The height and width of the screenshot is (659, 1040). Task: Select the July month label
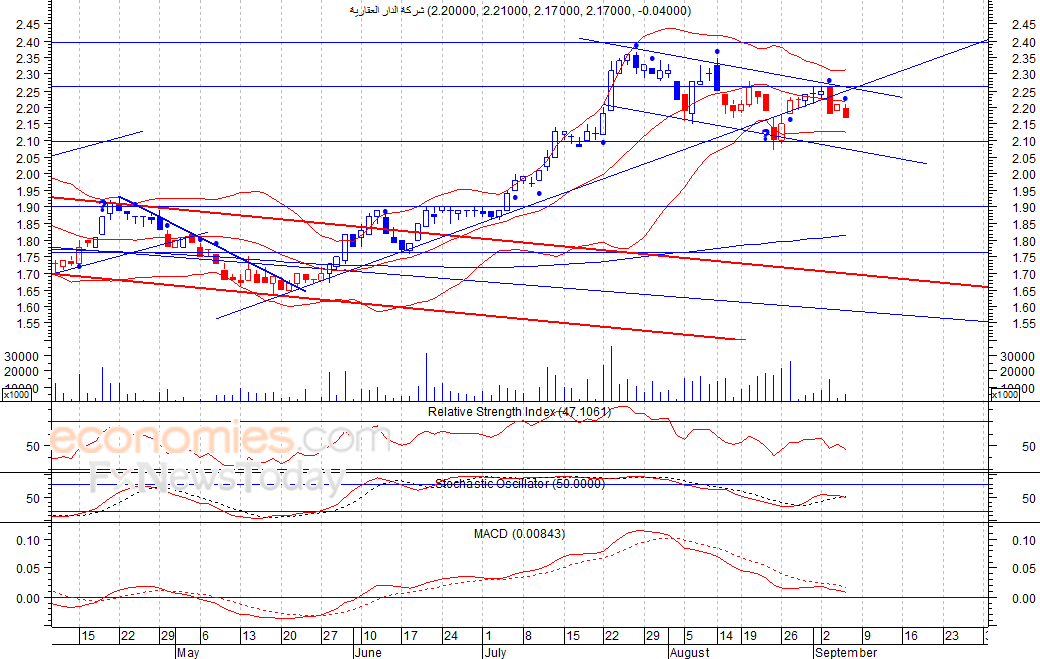pyautogui.click(x=495, y=652)
